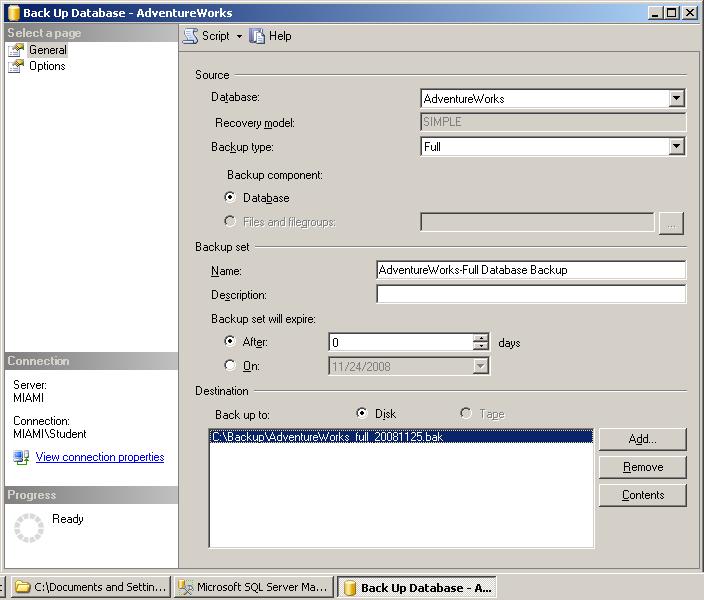Open the Script dropdown arrow
The width and height of the screenshot is (704, 600).
pos(239,36)
